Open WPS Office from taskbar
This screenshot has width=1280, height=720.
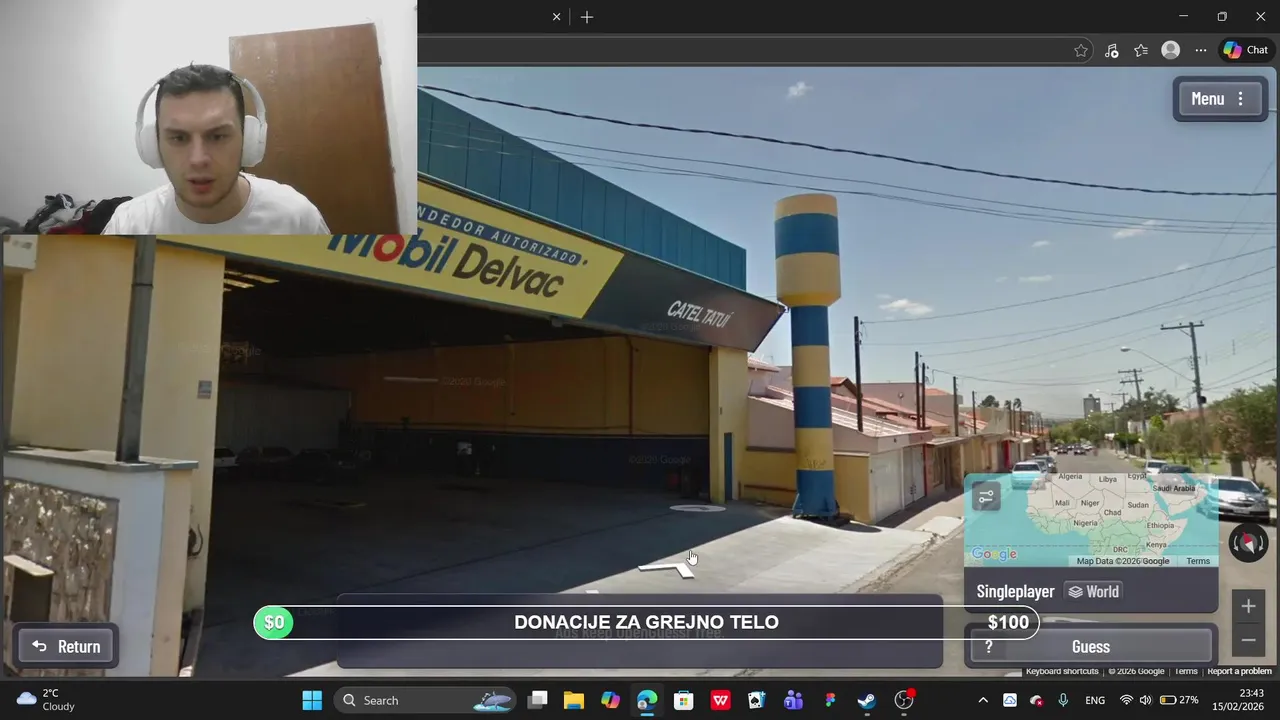tap(720, 700)
